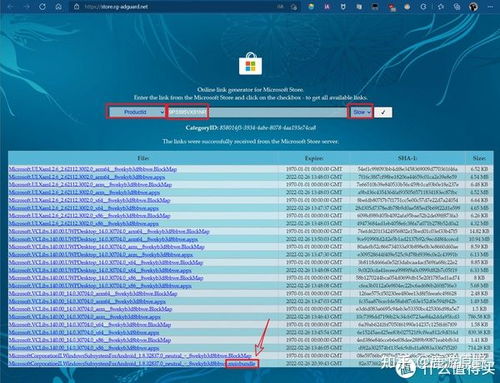Open the browser three-dot settings menu

pyautogui.click(x=490, y=7)
